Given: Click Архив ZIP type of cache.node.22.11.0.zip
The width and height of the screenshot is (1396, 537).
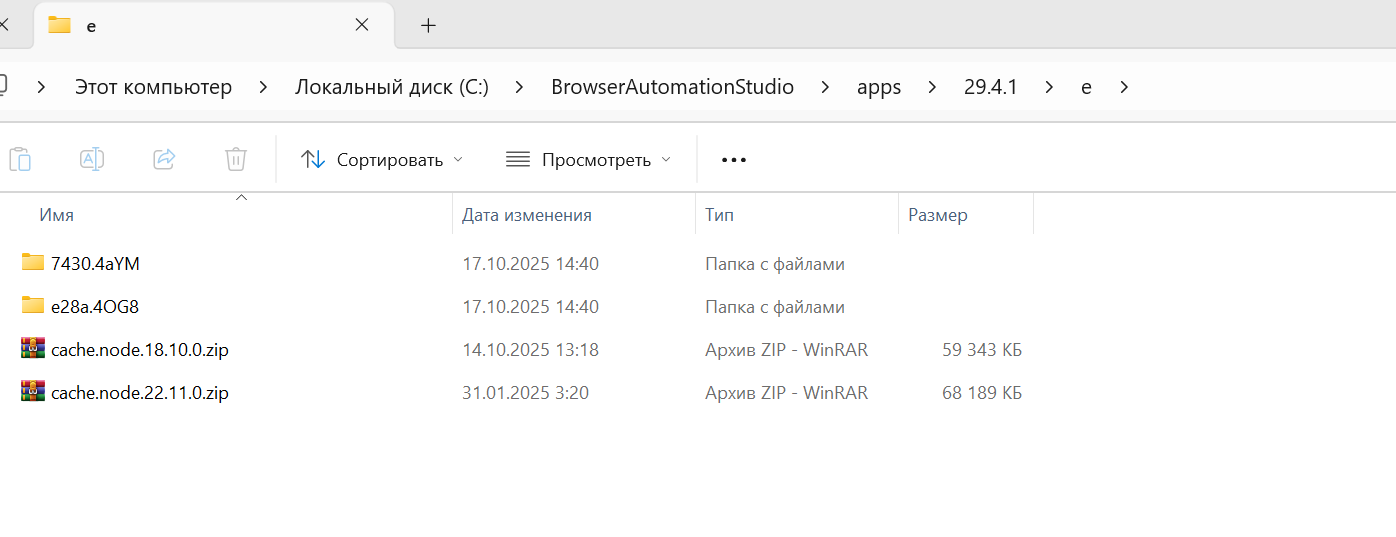Looking at the screenshot, I should click(x=787, y=393).
